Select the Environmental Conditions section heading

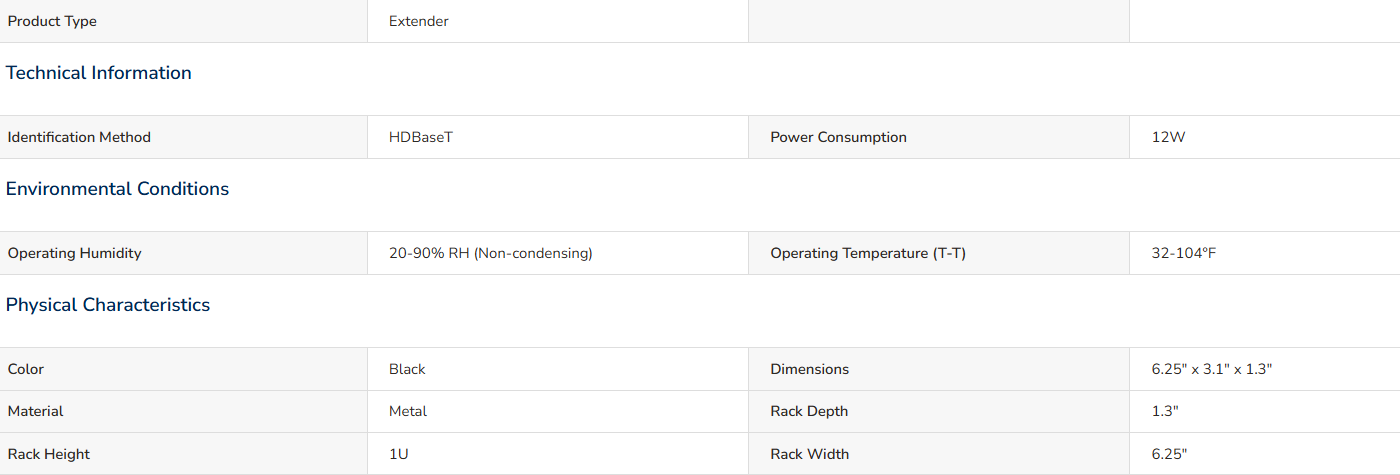117,189
